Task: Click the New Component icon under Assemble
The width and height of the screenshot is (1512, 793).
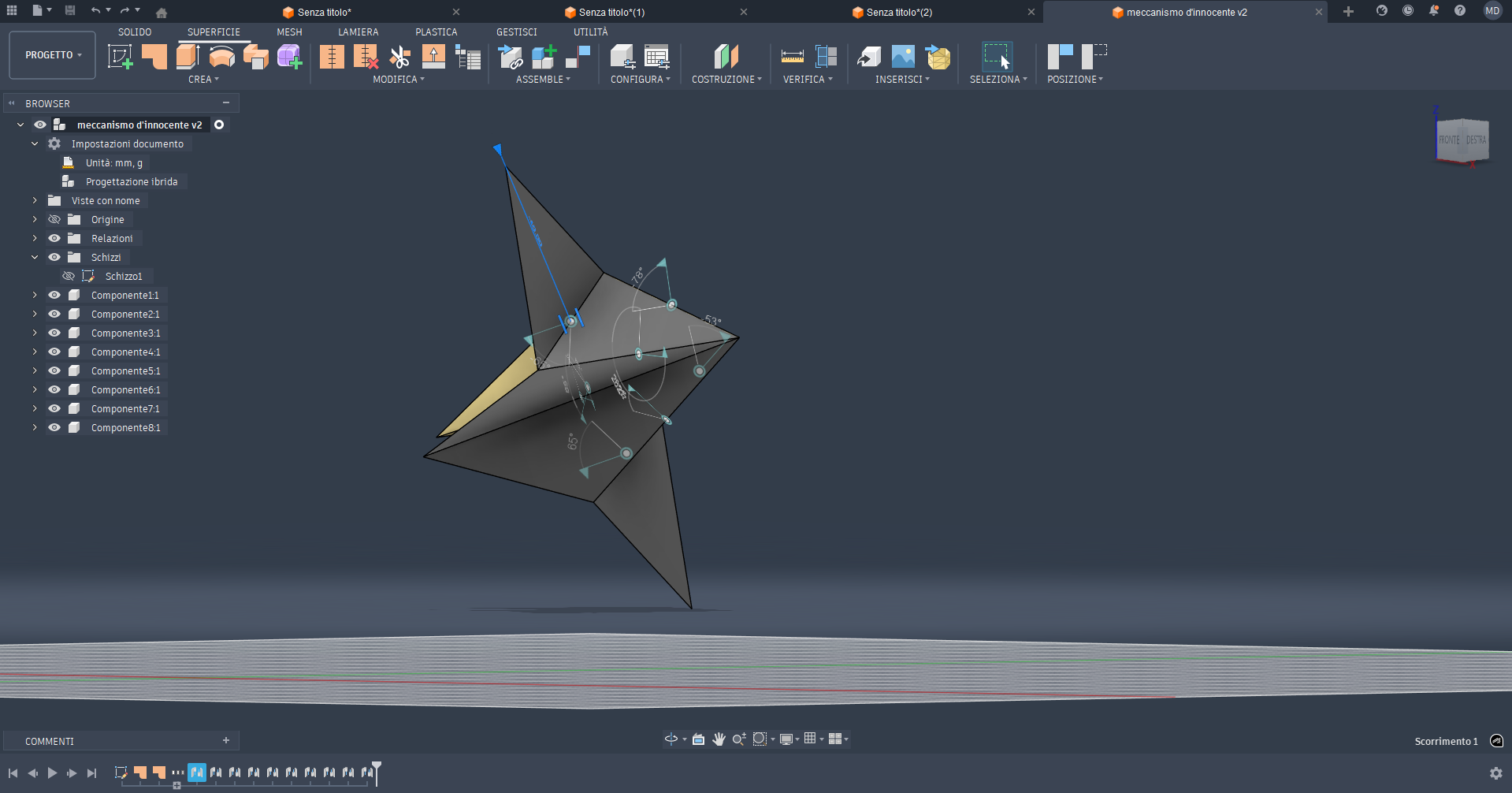Action: click(x=544, y=56)
